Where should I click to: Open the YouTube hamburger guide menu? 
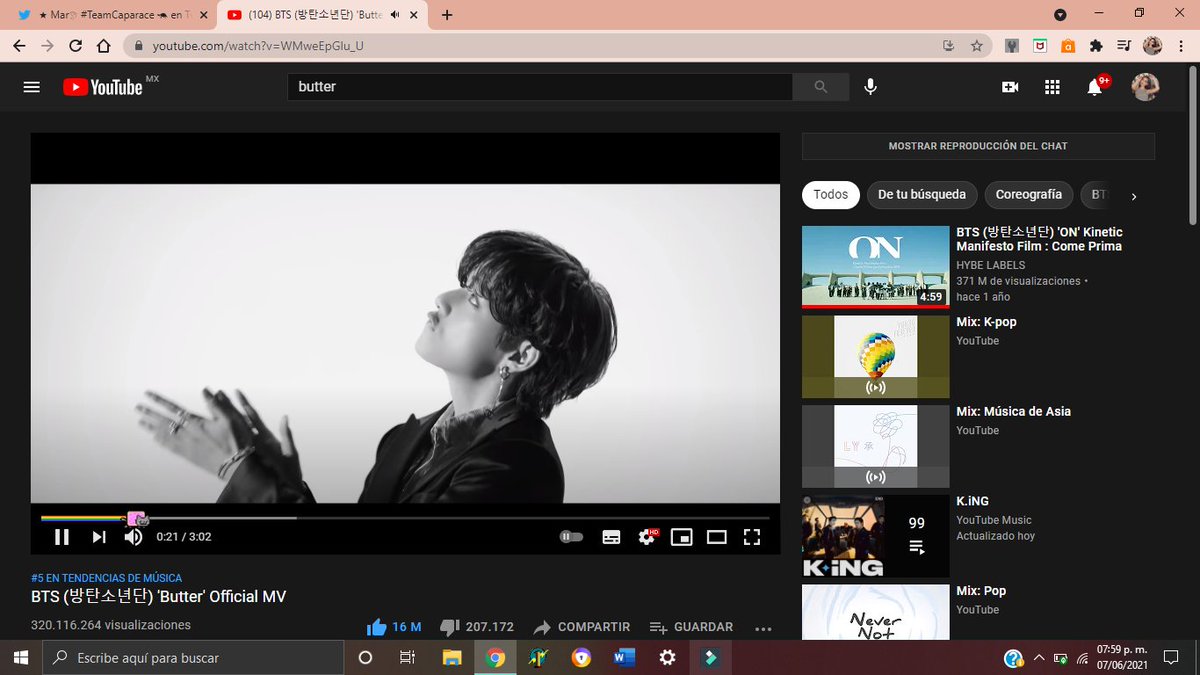[x=31, y=87]
